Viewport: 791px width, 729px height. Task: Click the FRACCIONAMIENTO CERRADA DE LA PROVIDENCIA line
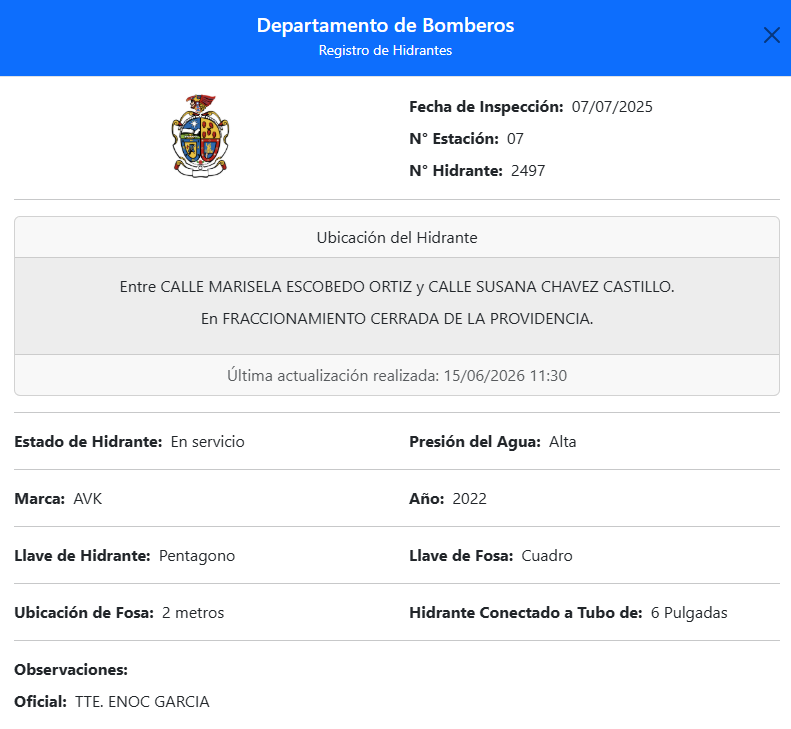(x=397, y=319)
